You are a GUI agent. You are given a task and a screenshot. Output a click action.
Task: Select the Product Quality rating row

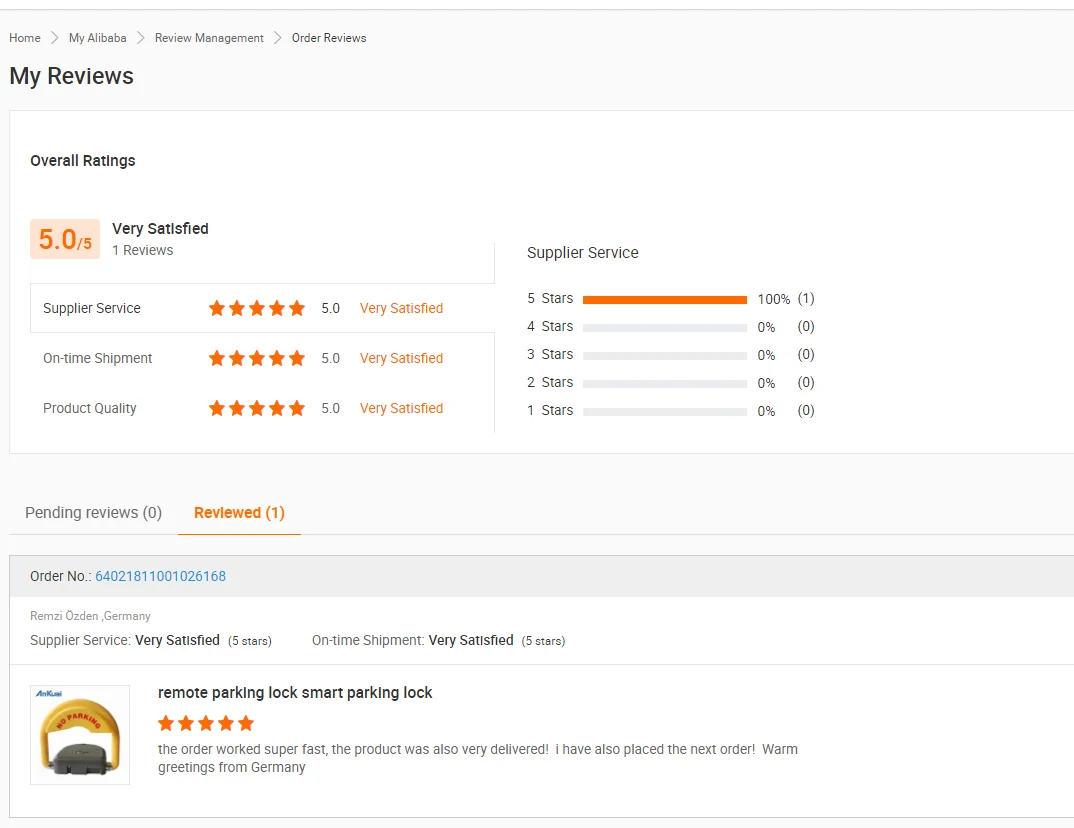click(262, 408)
